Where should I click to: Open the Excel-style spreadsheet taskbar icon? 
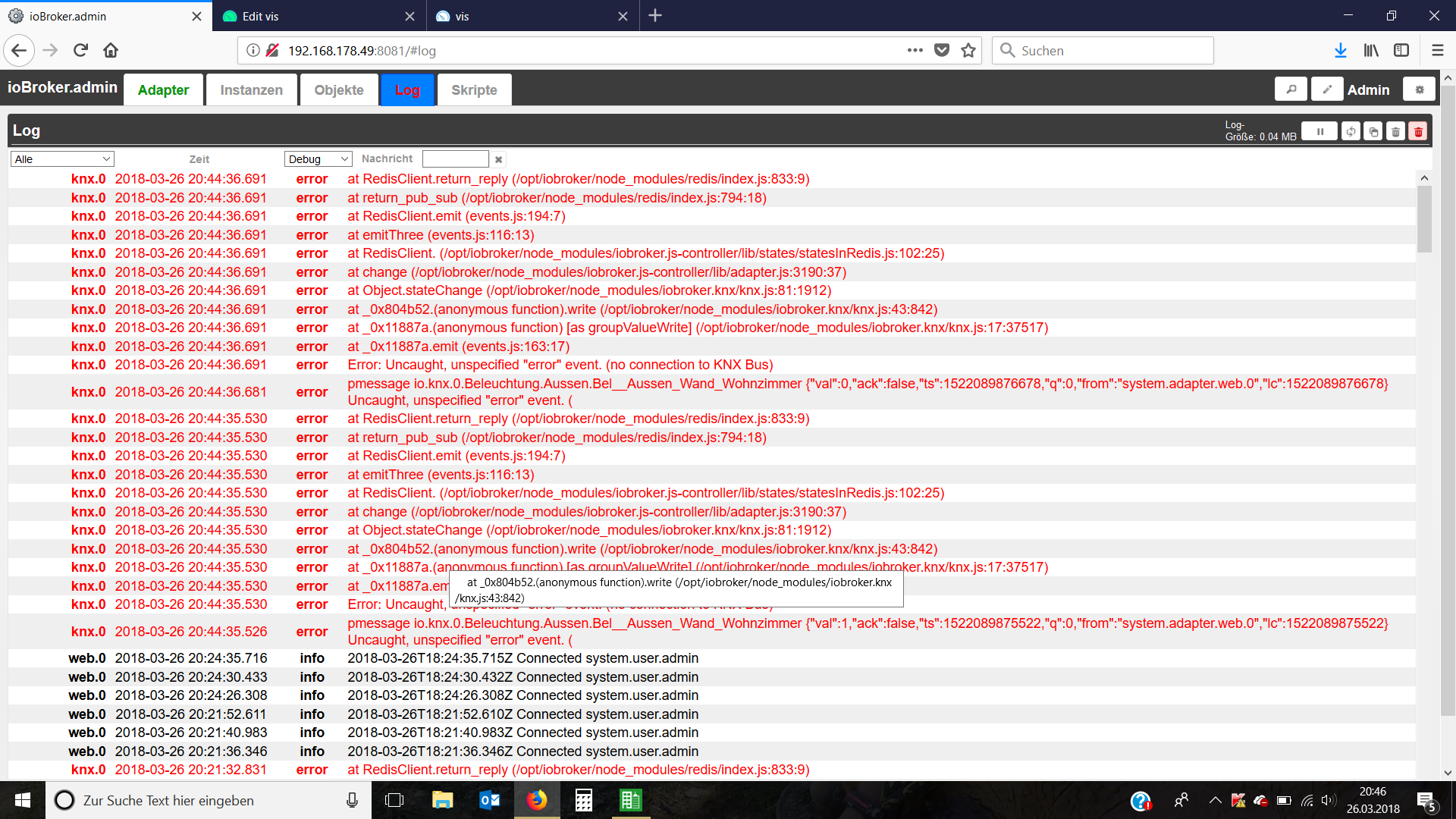(x=630, y=800)
